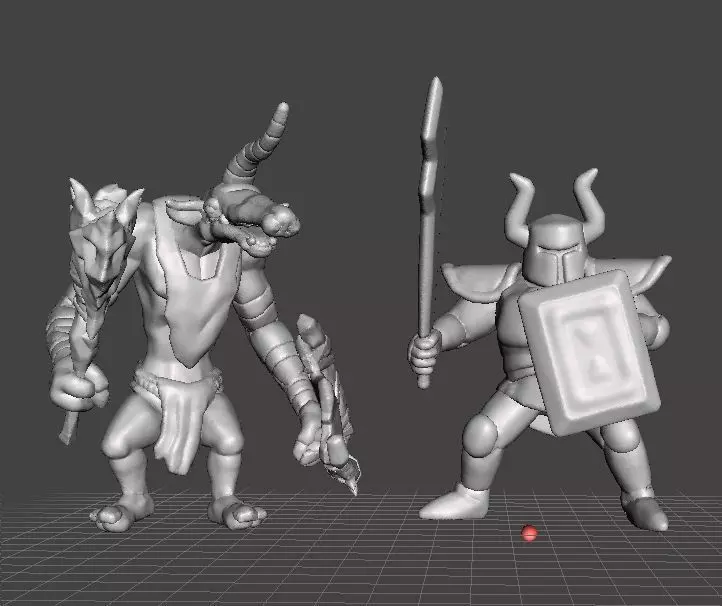The width and height of the screenshot is (722, 606).
Task: Click the red pivot sphere on grid
Action: 529,533
